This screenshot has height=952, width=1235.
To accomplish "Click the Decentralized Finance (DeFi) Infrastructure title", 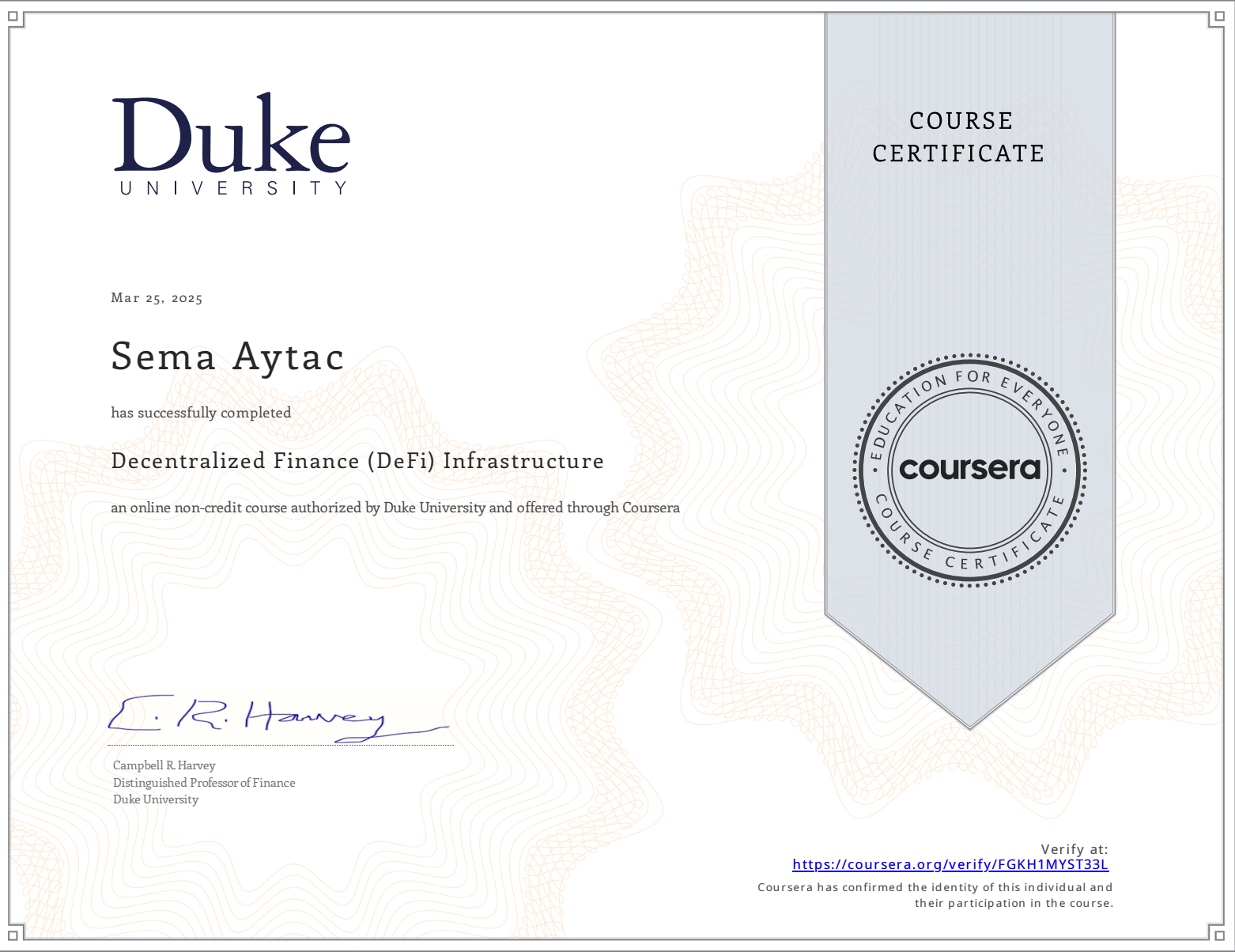I will [357, 461].
